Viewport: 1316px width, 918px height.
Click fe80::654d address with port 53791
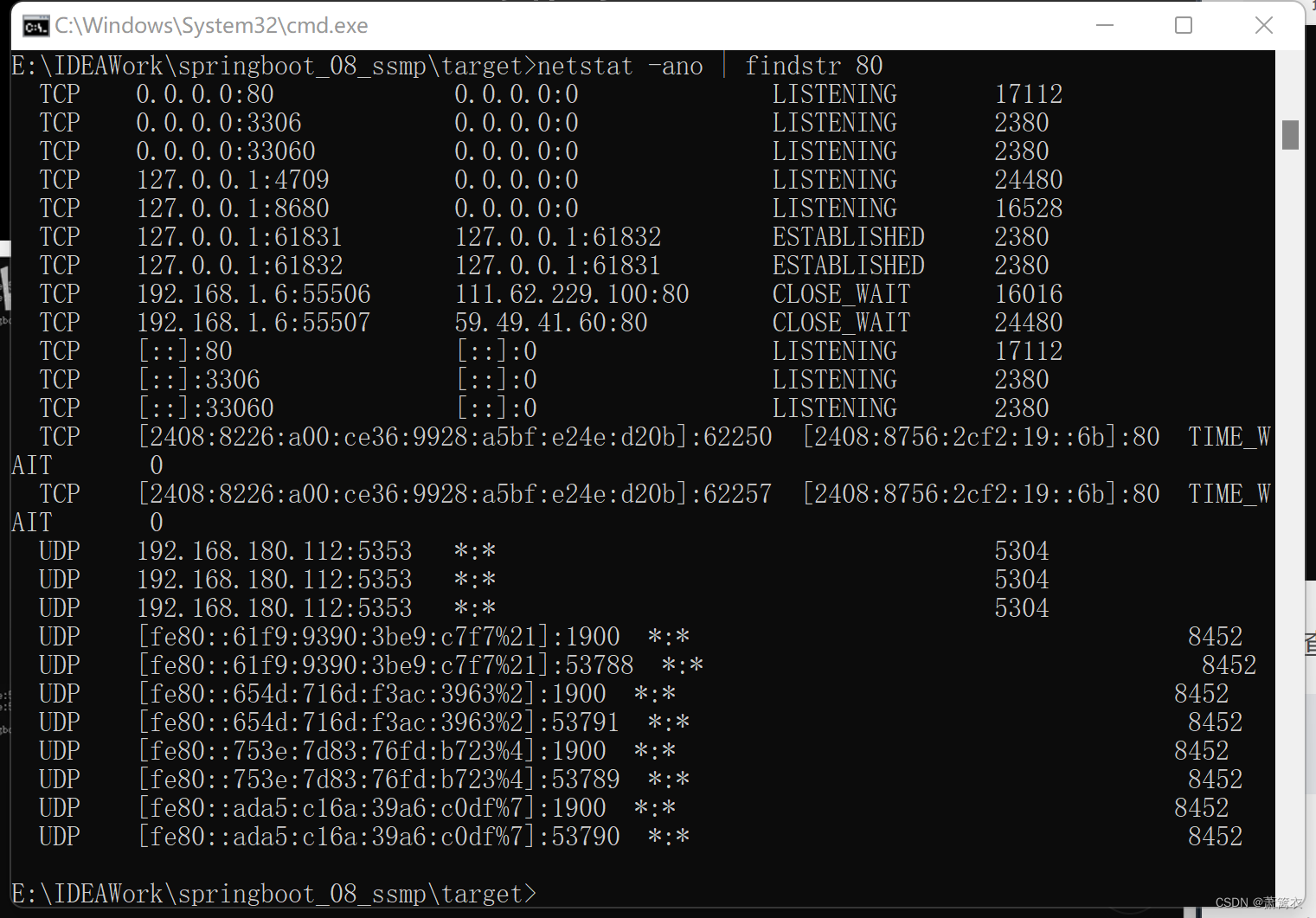click(x=379, y=722)
